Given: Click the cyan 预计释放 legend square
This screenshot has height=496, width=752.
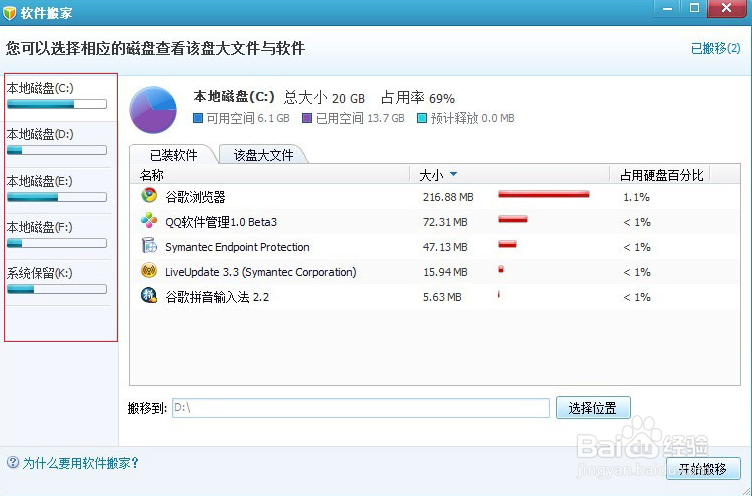Looking at the screenshot, I should pyautogui.click(x=422, y=118).
